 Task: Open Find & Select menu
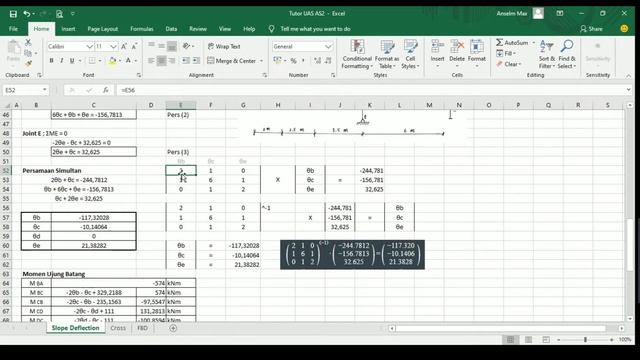coord(567,55)
